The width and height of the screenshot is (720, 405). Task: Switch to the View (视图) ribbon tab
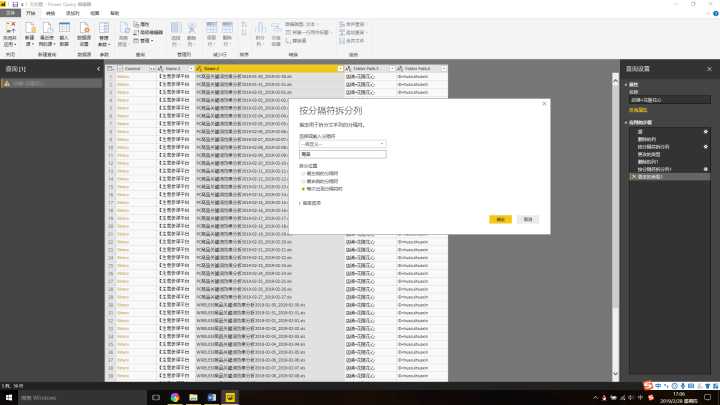95,13
